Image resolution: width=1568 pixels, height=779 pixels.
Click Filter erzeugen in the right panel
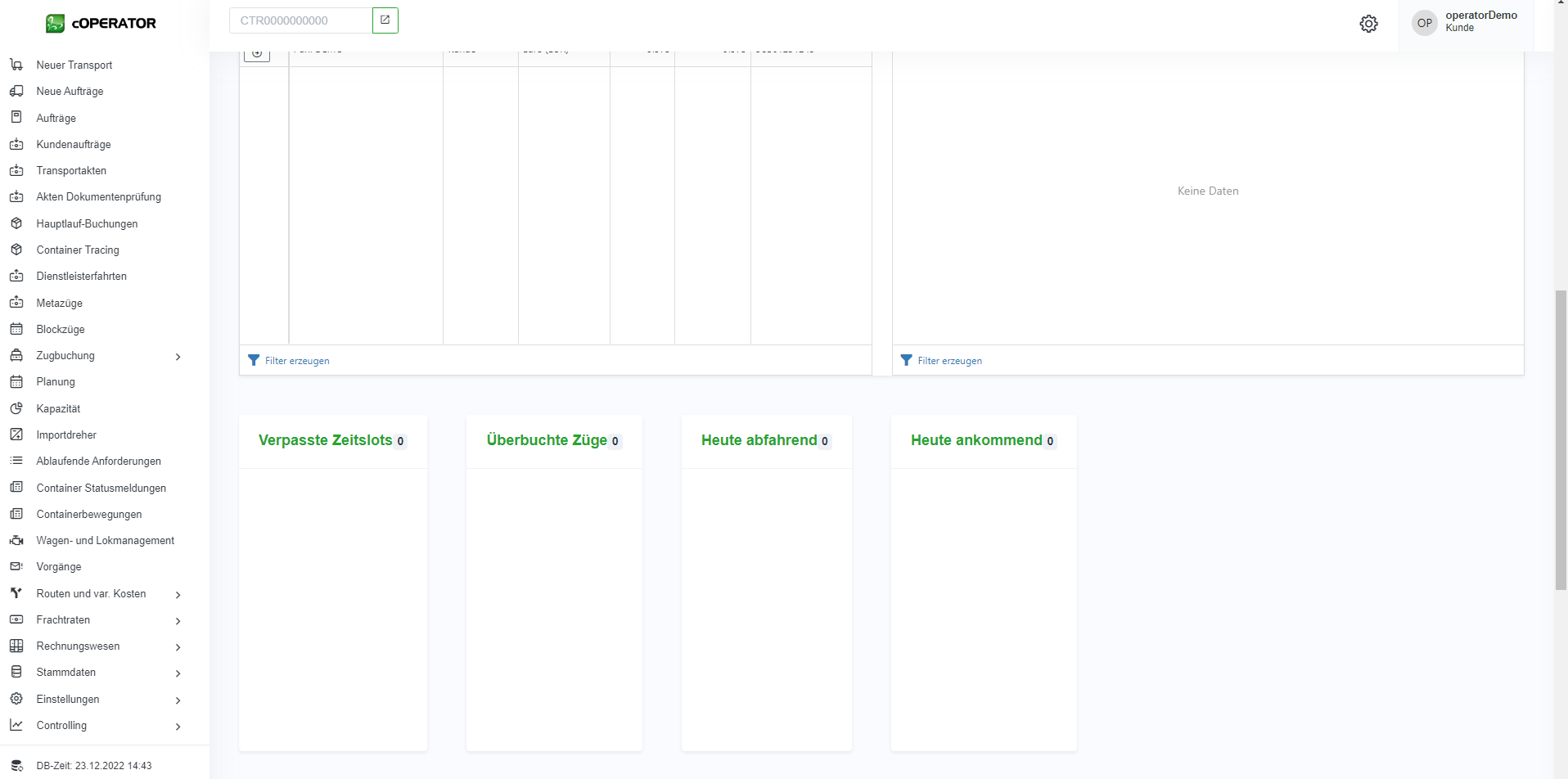click(949, 361)
